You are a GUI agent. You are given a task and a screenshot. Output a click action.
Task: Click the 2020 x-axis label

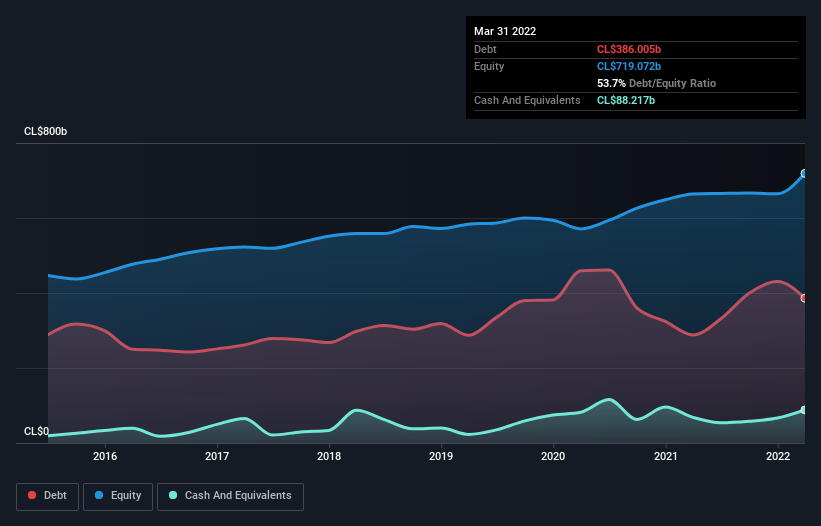tap(553, 456)
